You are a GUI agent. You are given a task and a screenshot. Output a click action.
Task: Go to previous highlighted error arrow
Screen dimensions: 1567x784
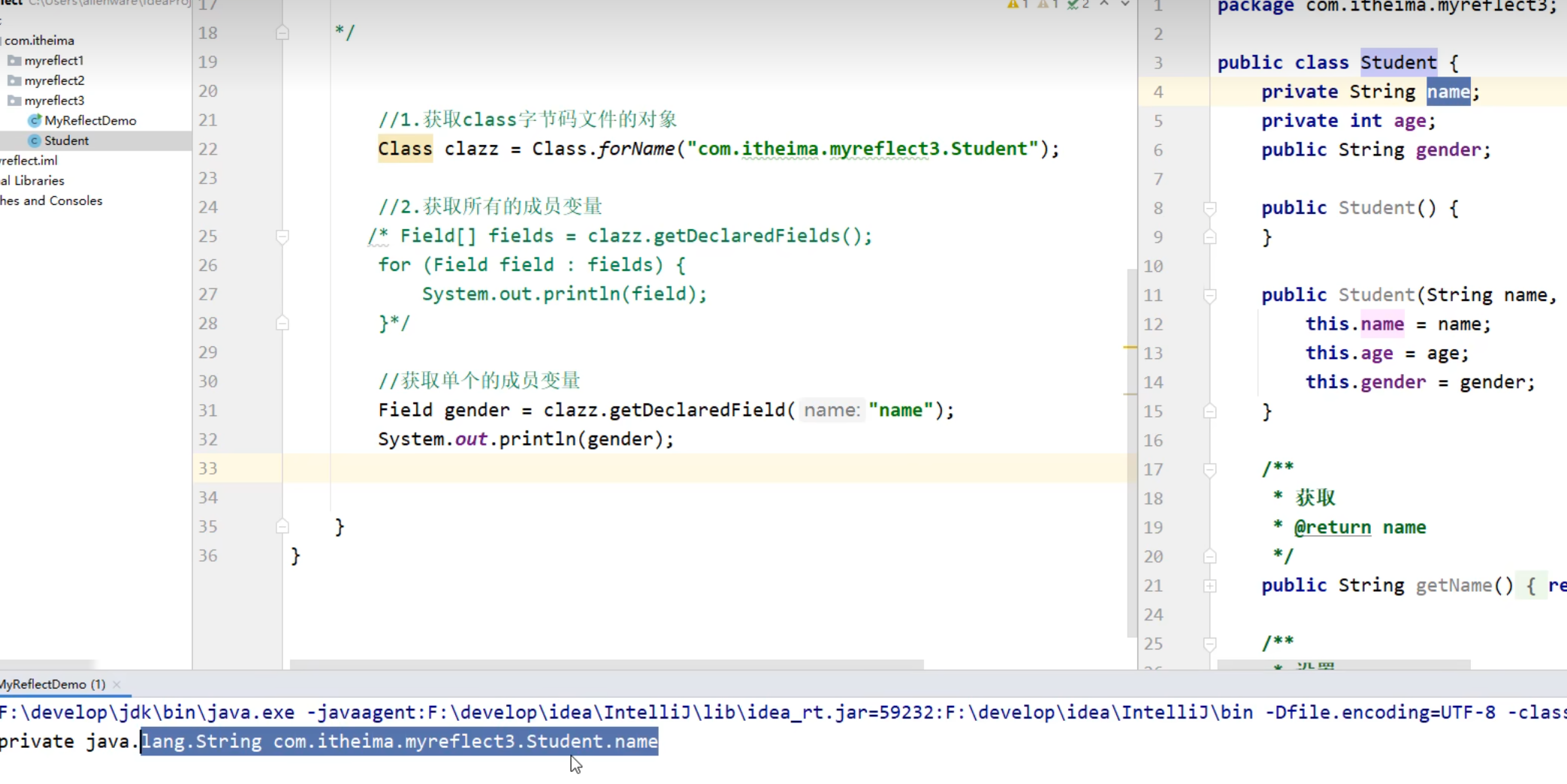click(1104, 5)
